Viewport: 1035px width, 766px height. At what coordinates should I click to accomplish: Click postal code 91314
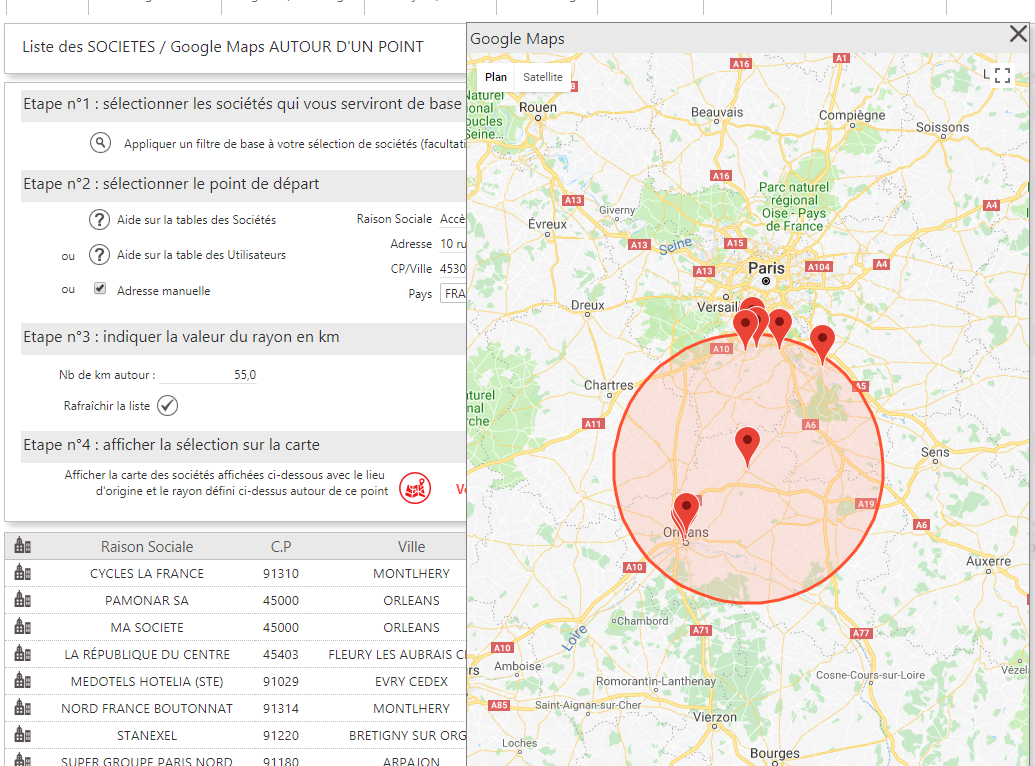click(x=281, y=709)
